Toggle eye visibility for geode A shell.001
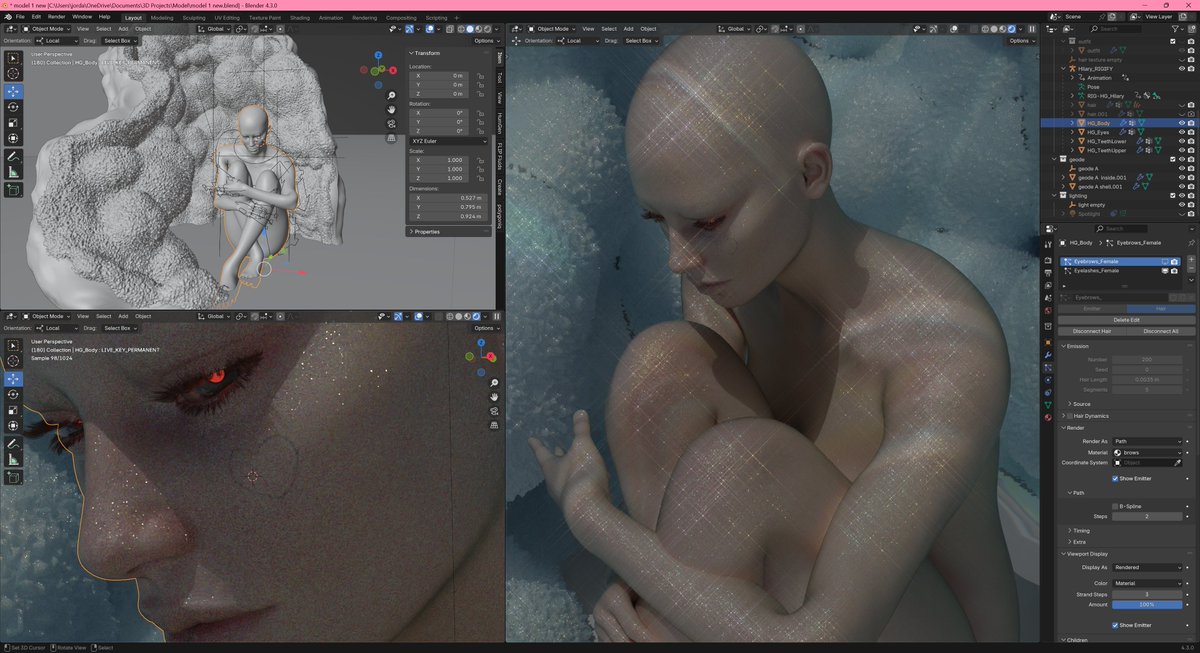This screenshot has height=653, width=1200. 1181,186
